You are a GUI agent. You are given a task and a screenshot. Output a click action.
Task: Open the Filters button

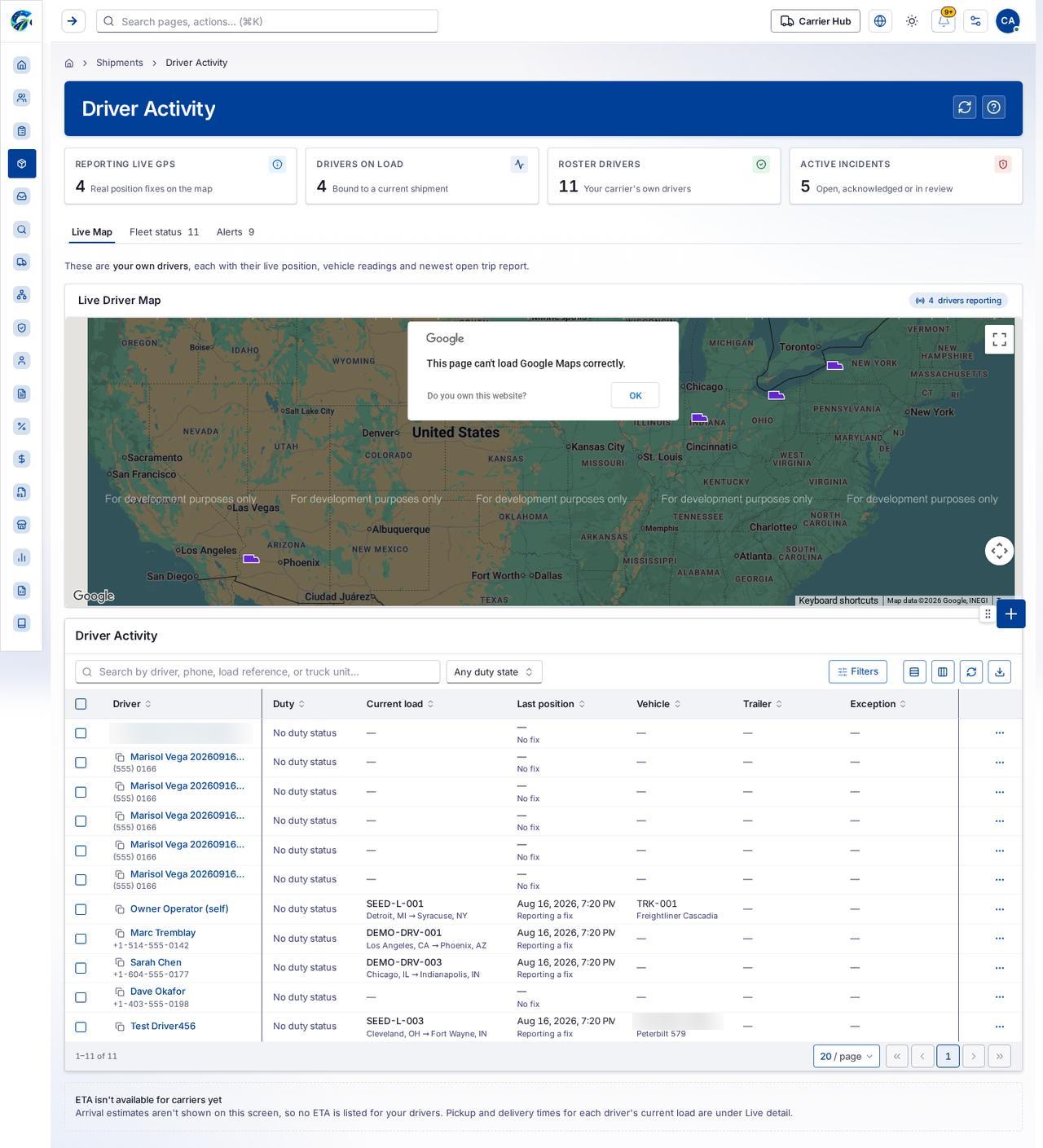[858, 671]
